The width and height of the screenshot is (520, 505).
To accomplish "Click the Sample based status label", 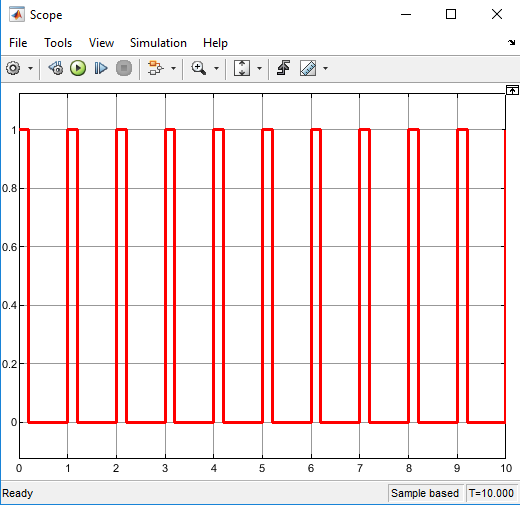I will [x=425, y=493].
